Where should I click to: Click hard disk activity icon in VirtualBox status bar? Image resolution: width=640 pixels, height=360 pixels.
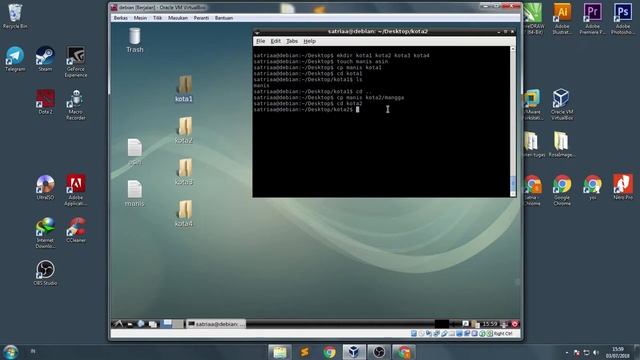pyautogui.click(x=414, y=333)
